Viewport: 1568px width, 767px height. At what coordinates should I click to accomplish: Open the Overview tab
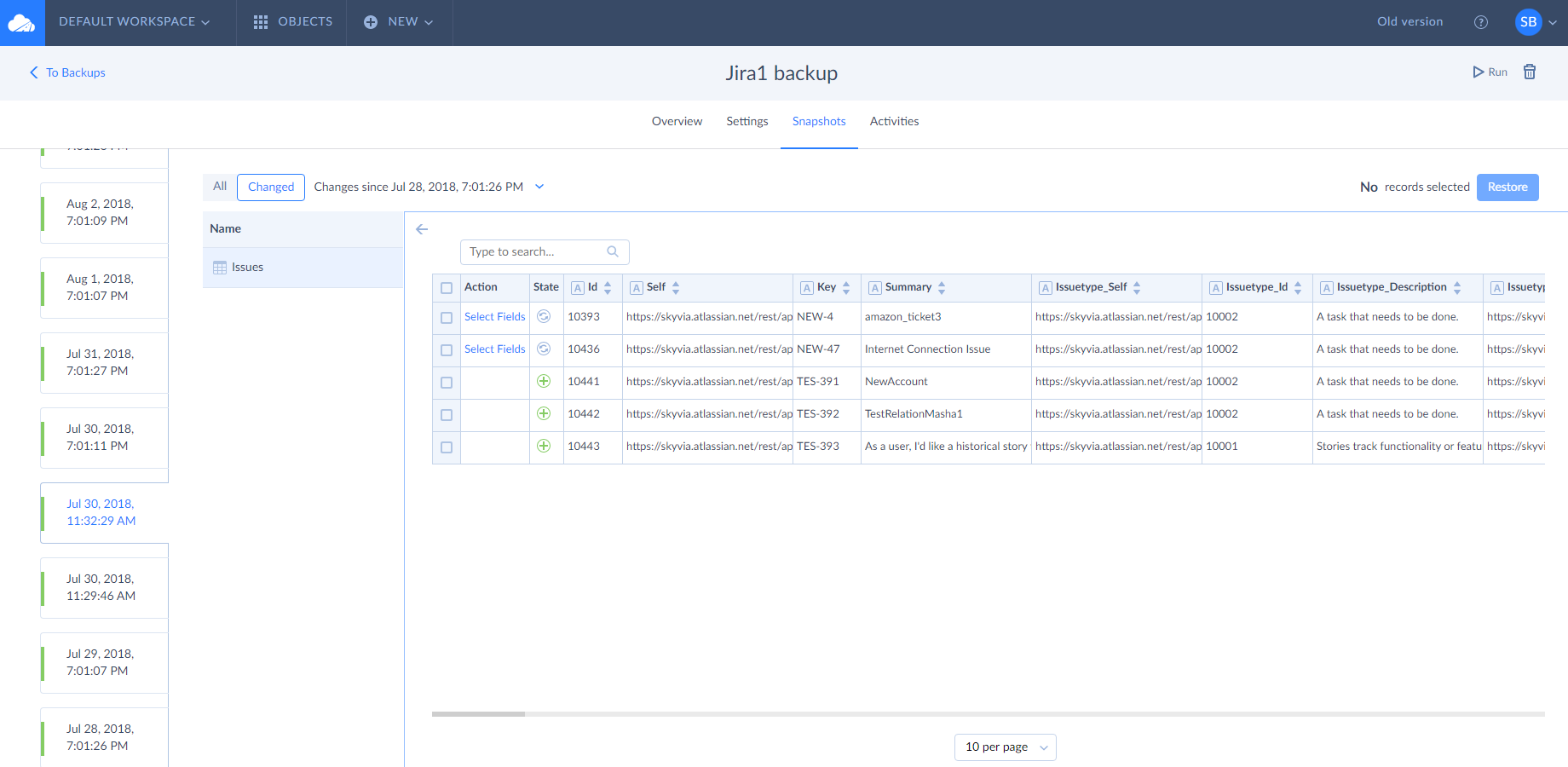pos(677,121)
